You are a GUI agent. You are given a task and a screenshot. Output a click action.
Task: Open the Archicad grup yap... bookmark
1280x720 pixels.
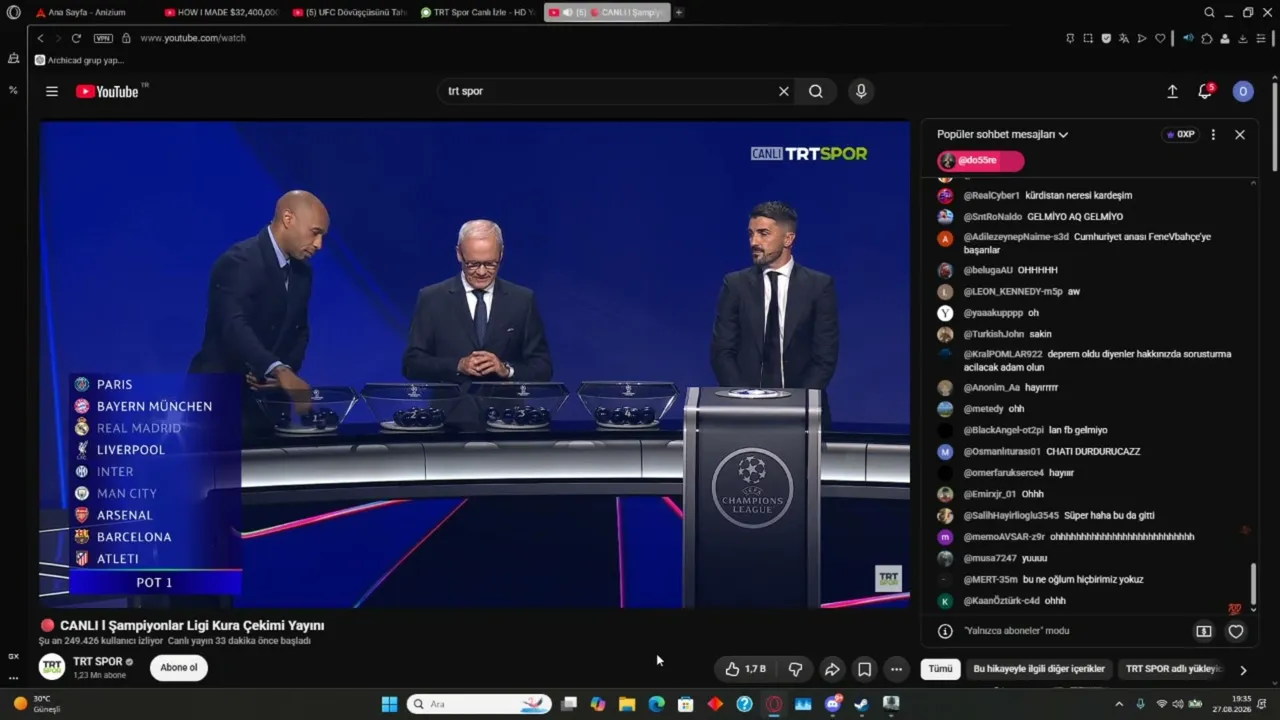click(x=79, y=60)
